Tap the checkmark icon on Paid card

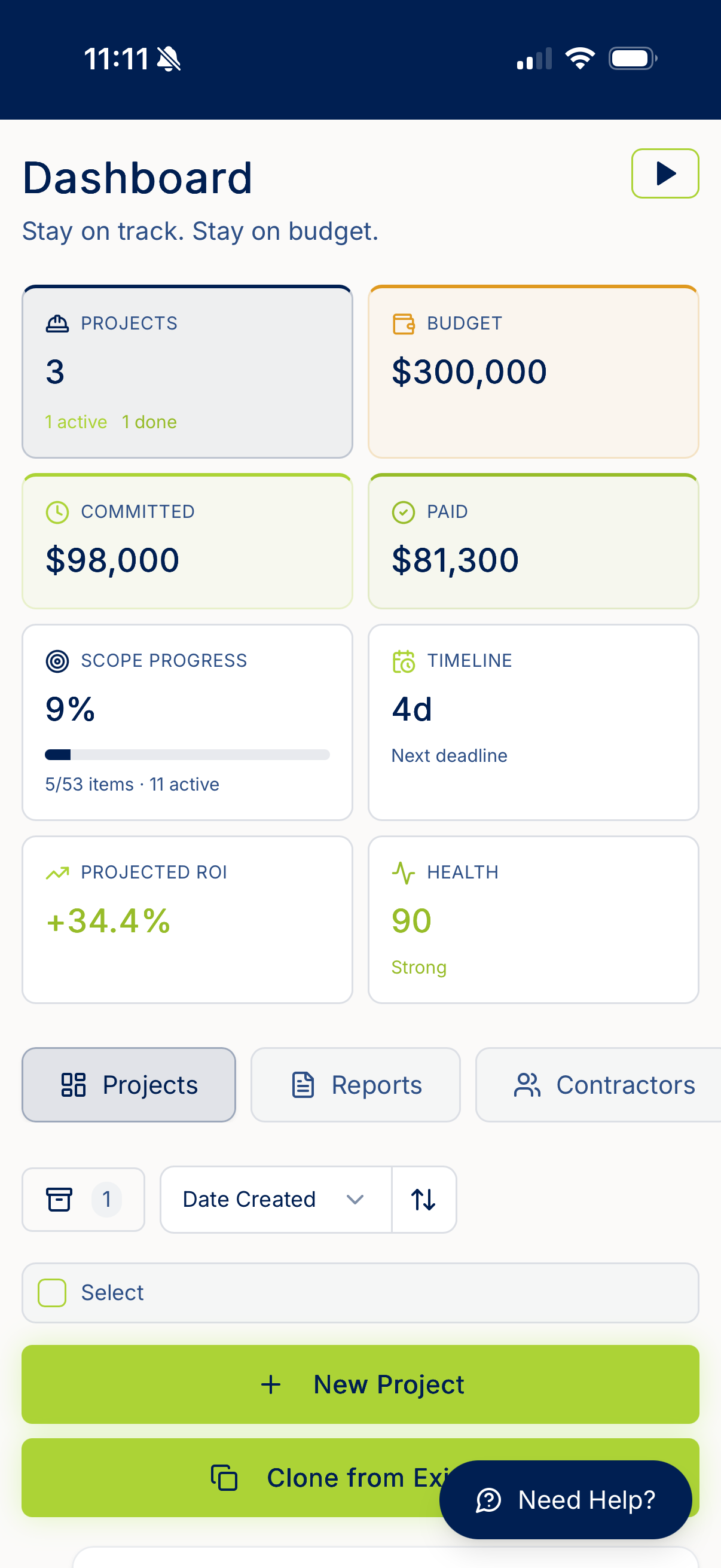tap(404, 512)
